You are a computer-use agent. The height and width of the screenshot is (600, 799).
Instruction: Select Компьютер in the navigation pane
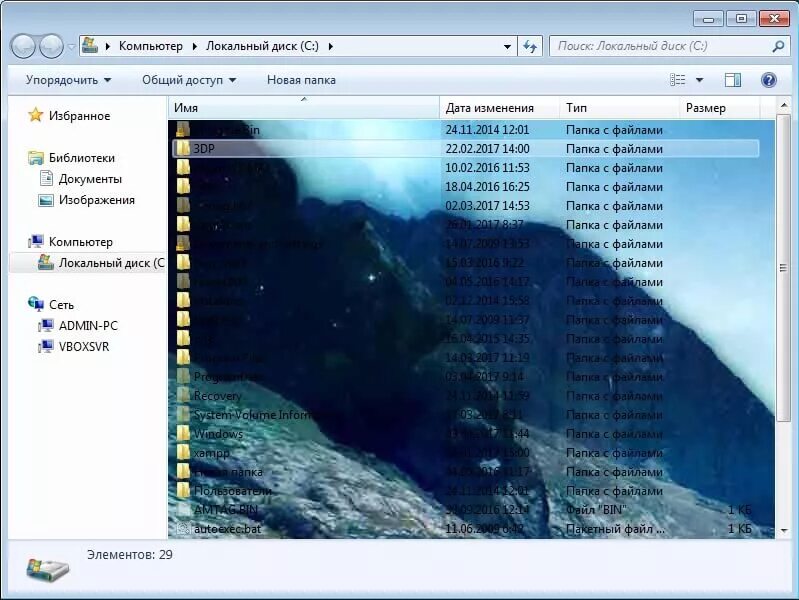(81, 242)
